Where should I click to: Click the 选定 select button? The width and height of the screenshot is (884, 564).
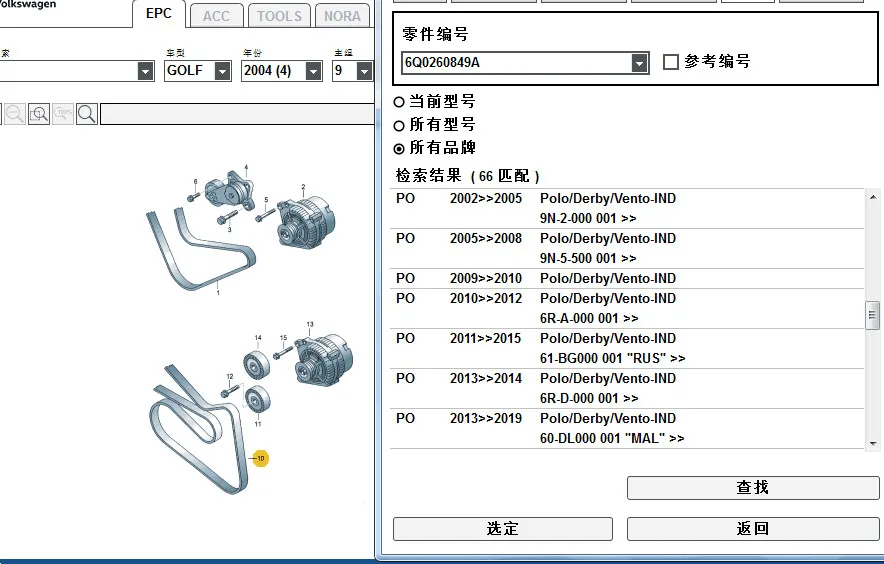(x=502, y=528)
